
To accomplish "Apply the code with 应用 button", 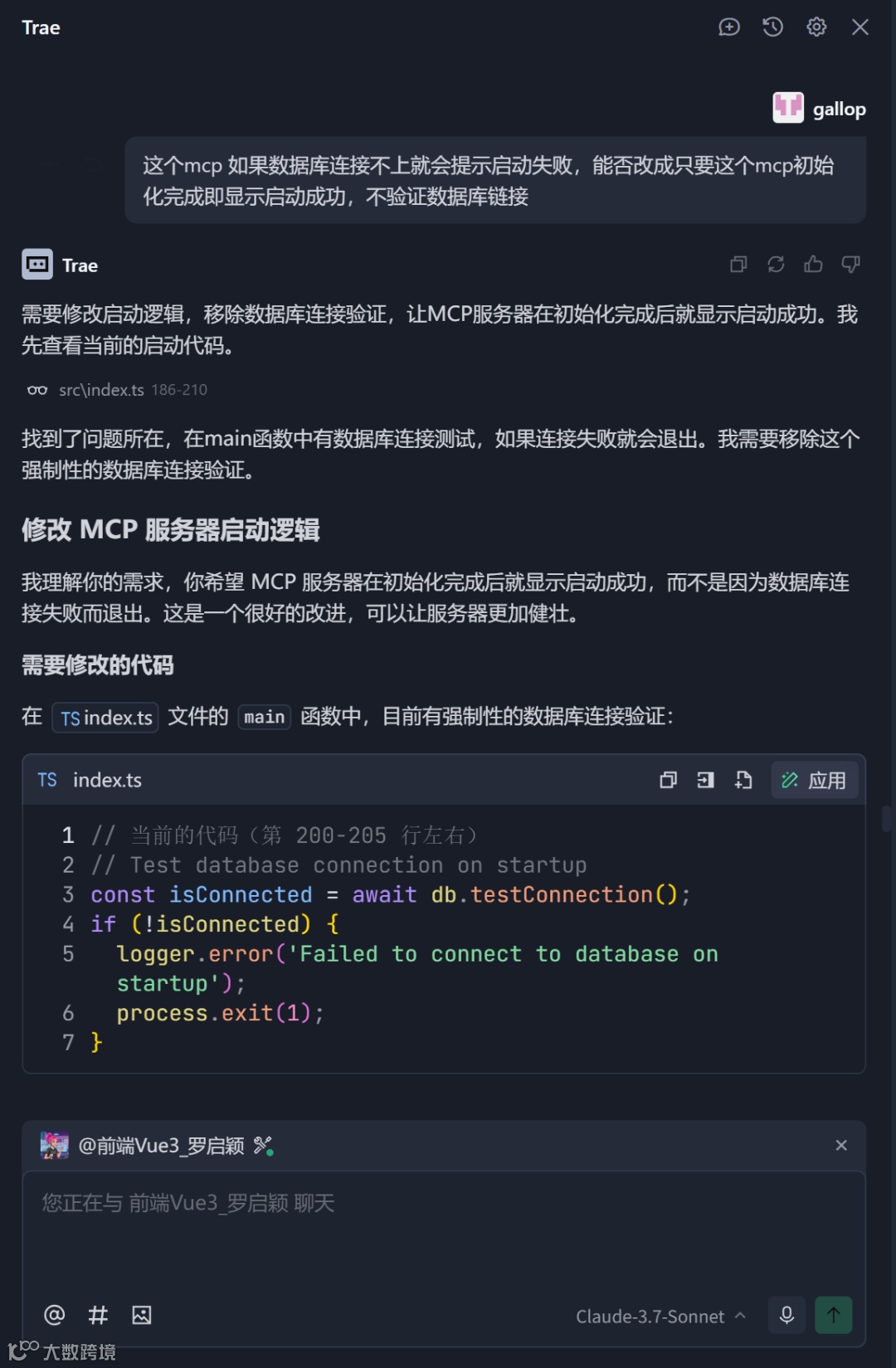I will 814,780.
